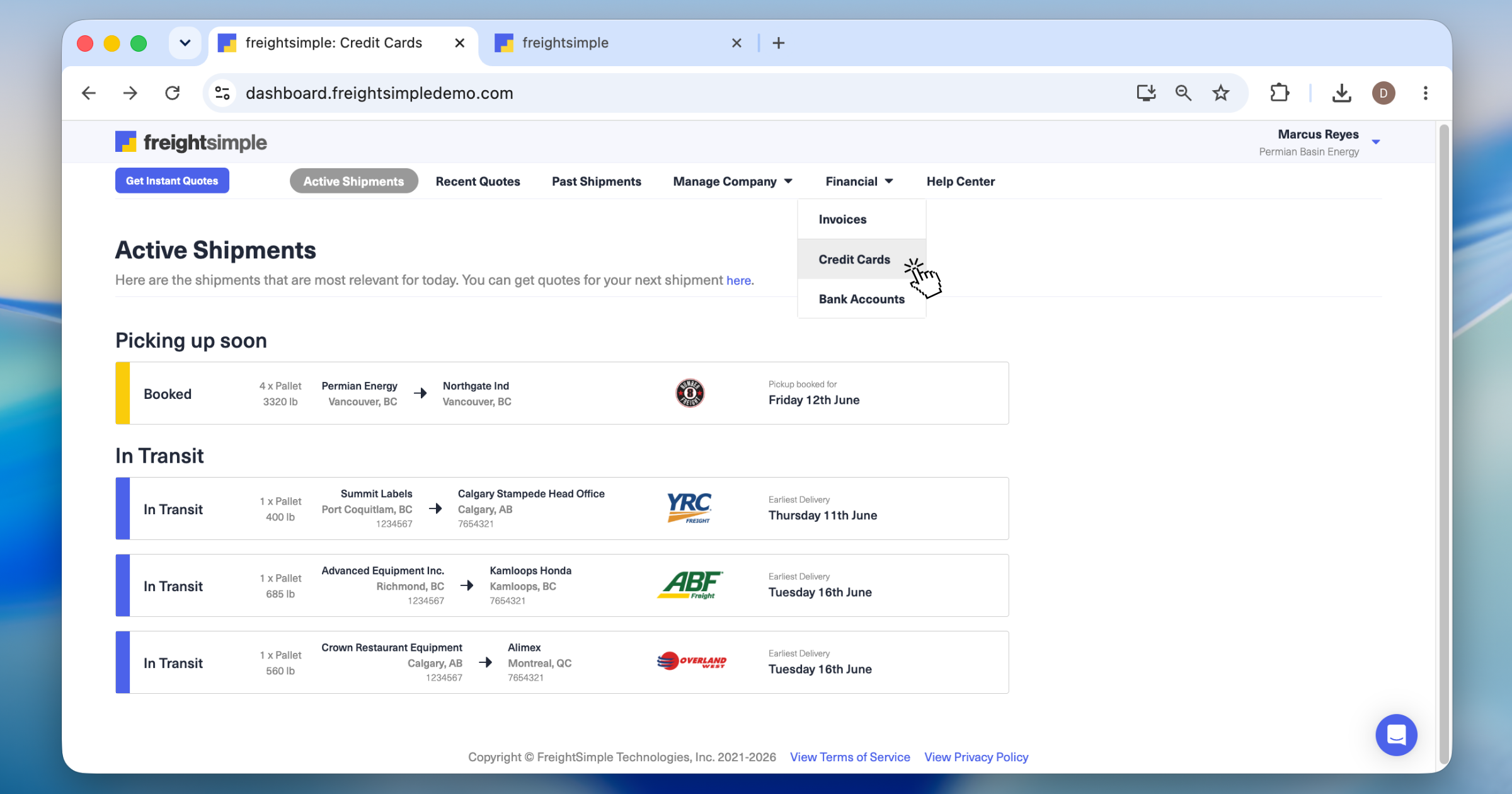The height and width of the screenshot is (794, 1512).
Task: Open the extensions puzzle icon
Action: point(1280,93)
